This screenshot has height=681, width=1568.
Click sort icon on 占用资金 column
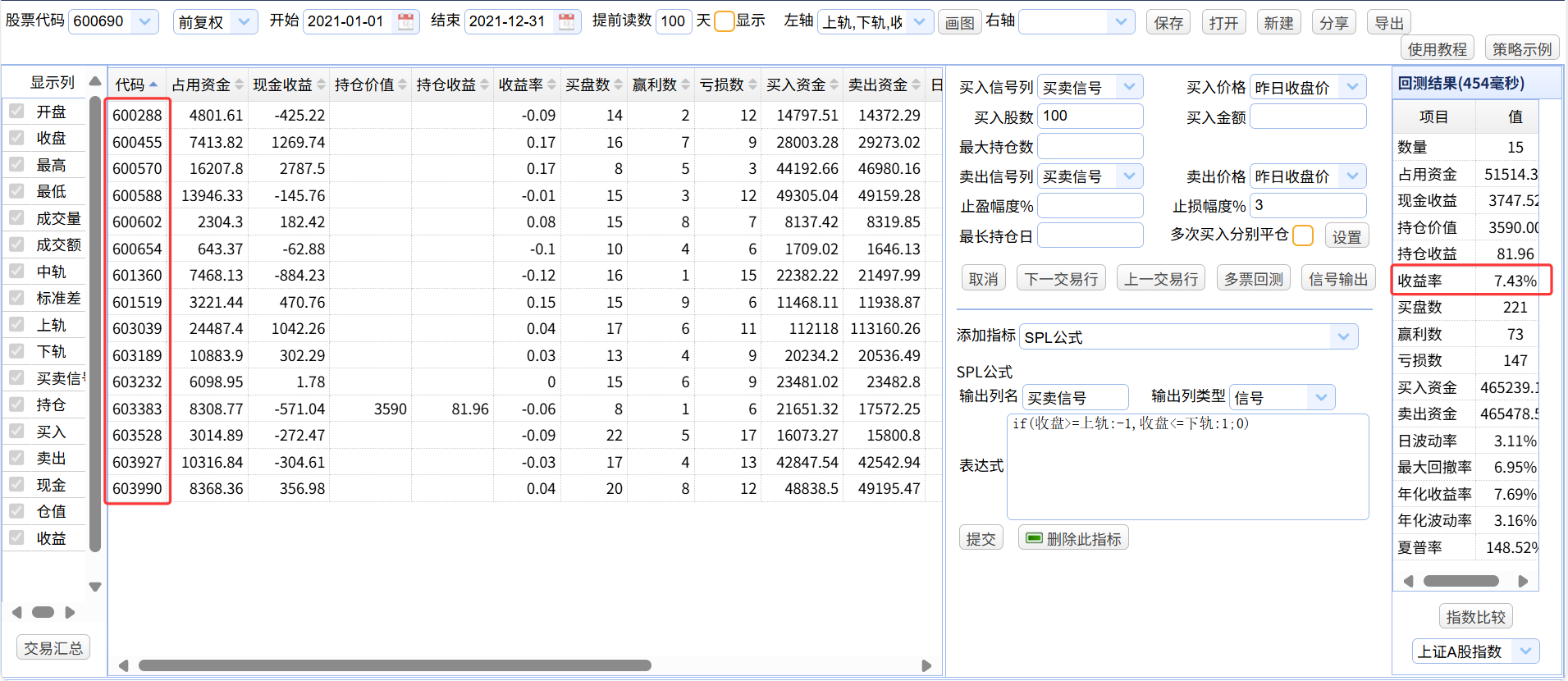click(239, 85)
